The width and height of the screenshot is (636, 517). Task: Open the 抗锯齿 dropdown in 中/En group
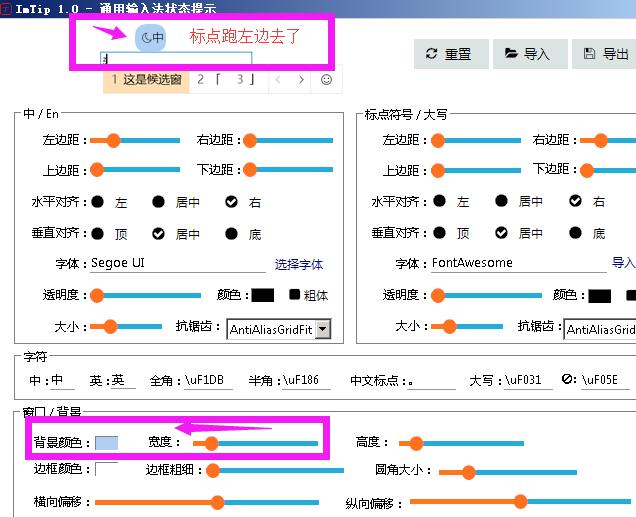pos(322,328)
